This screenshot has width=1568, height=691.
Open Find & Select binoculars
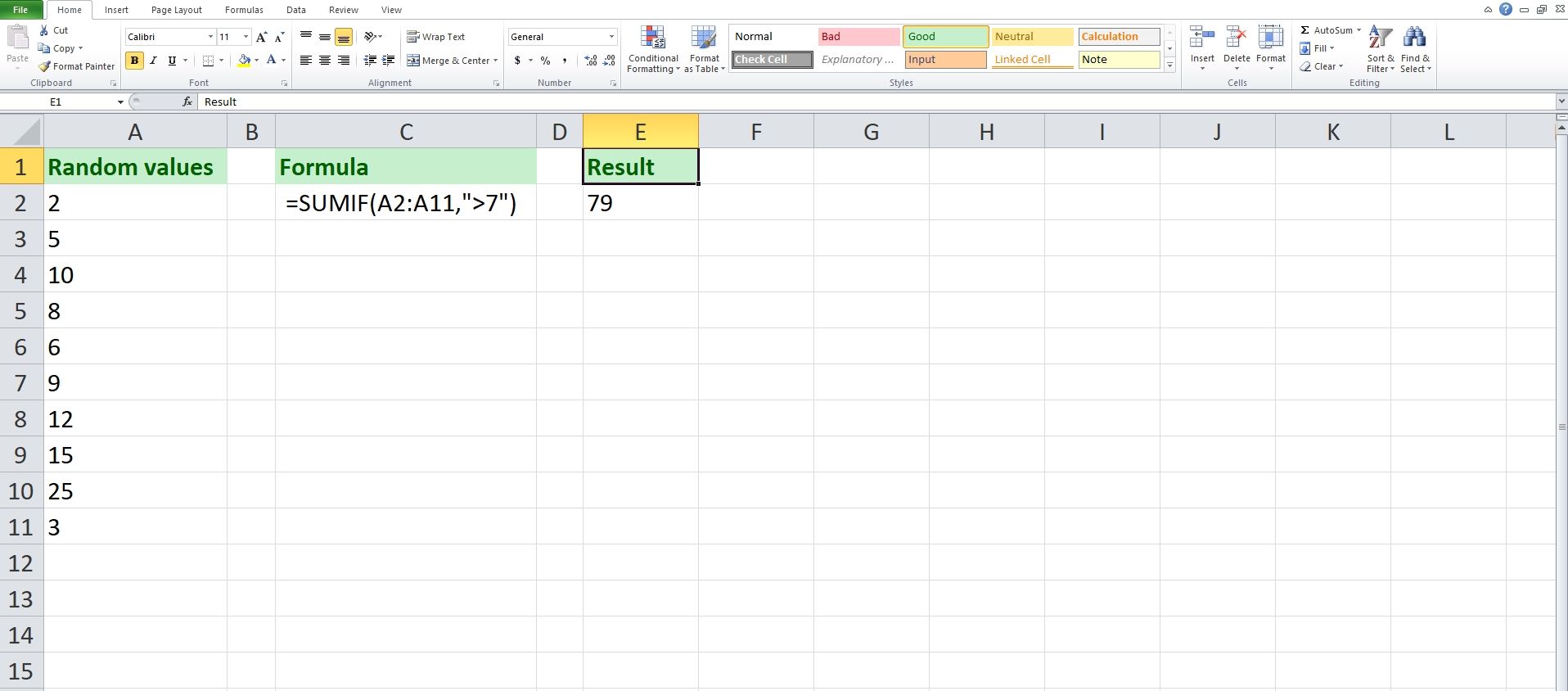click(x=1415, y=49)
